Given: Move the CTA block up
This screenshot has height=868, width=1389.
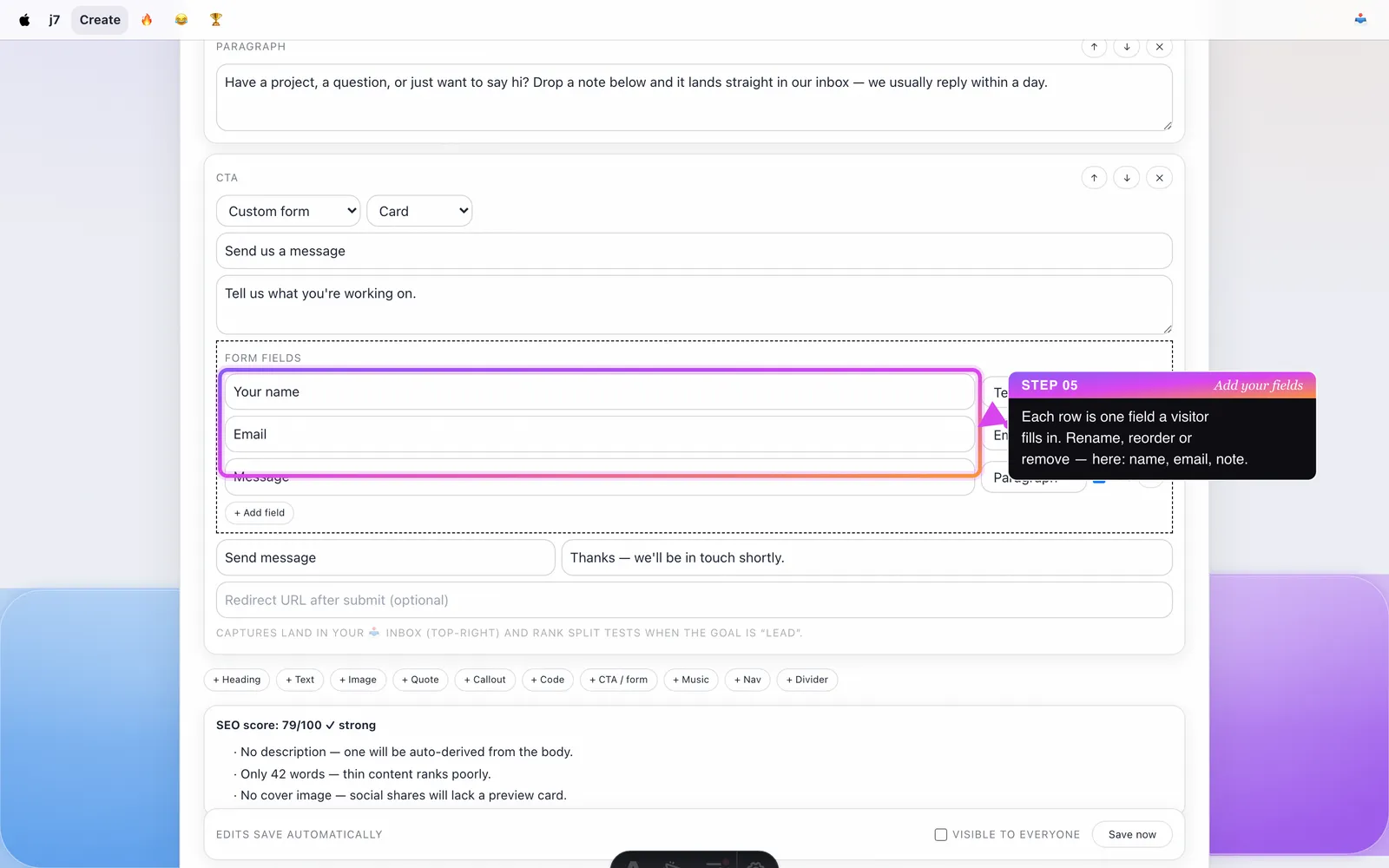Looking at the screenshot, I should coord(1094,178).
